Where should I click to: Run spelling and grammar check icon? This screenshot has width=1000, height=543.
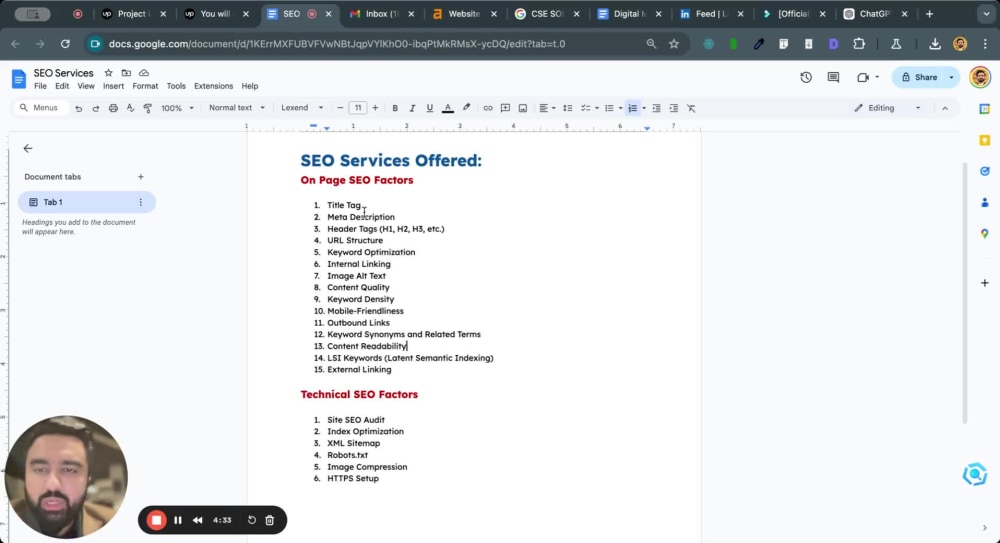pyautogui.click(x=130, y=108)
